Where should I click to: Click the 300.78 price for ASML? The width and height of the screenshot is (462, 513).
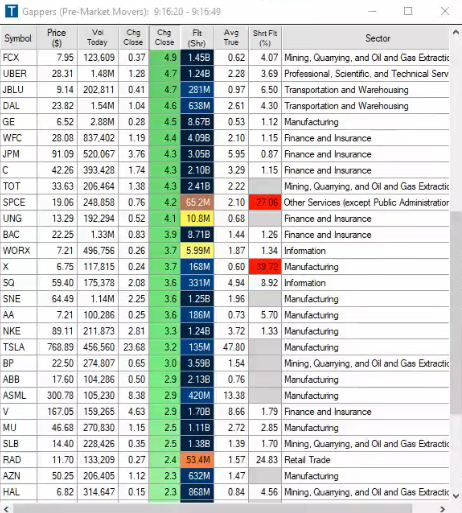click(x=57, y=395)
